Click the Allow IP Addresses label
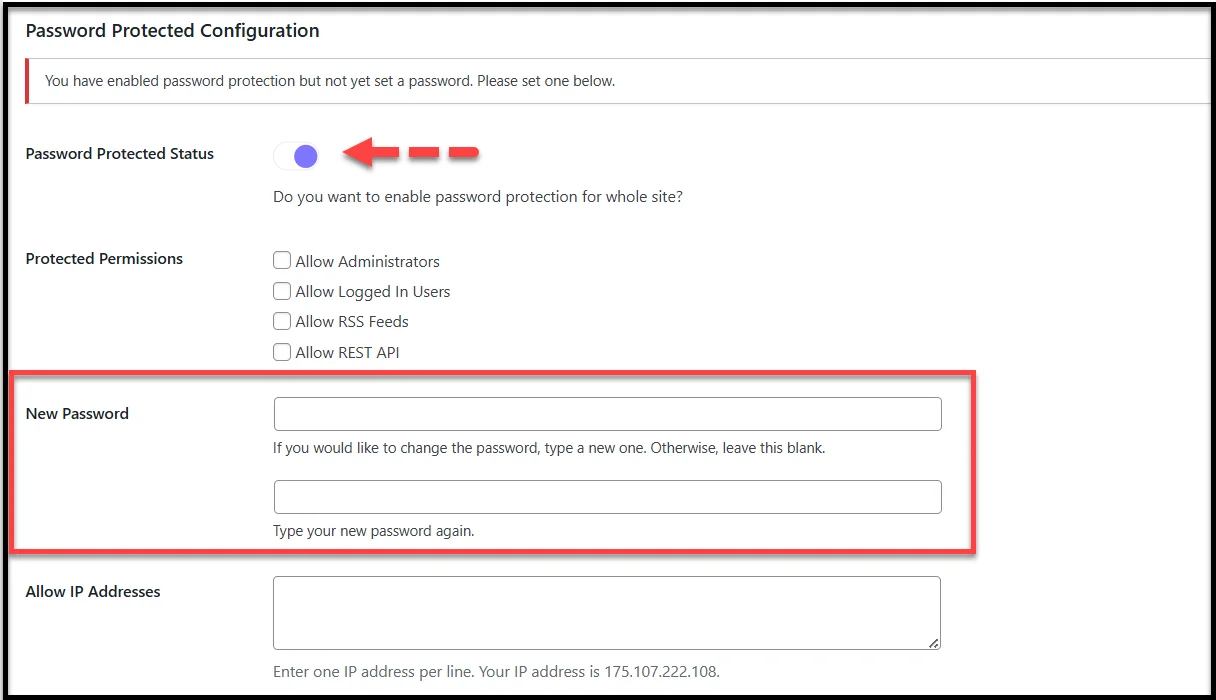 (93, 590)
